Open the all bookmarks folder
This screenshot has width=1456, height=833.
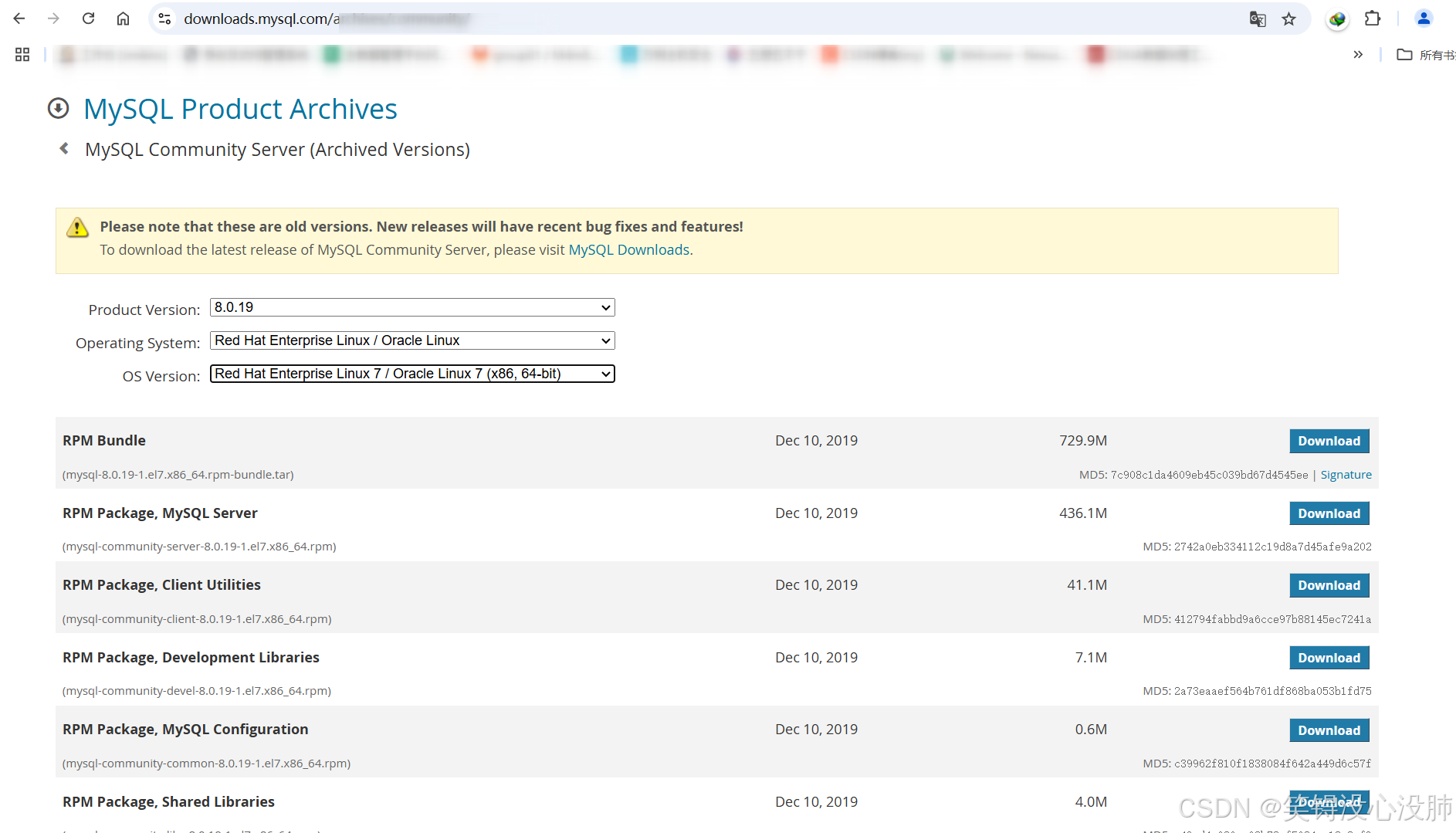click(x=1425, y=55)
